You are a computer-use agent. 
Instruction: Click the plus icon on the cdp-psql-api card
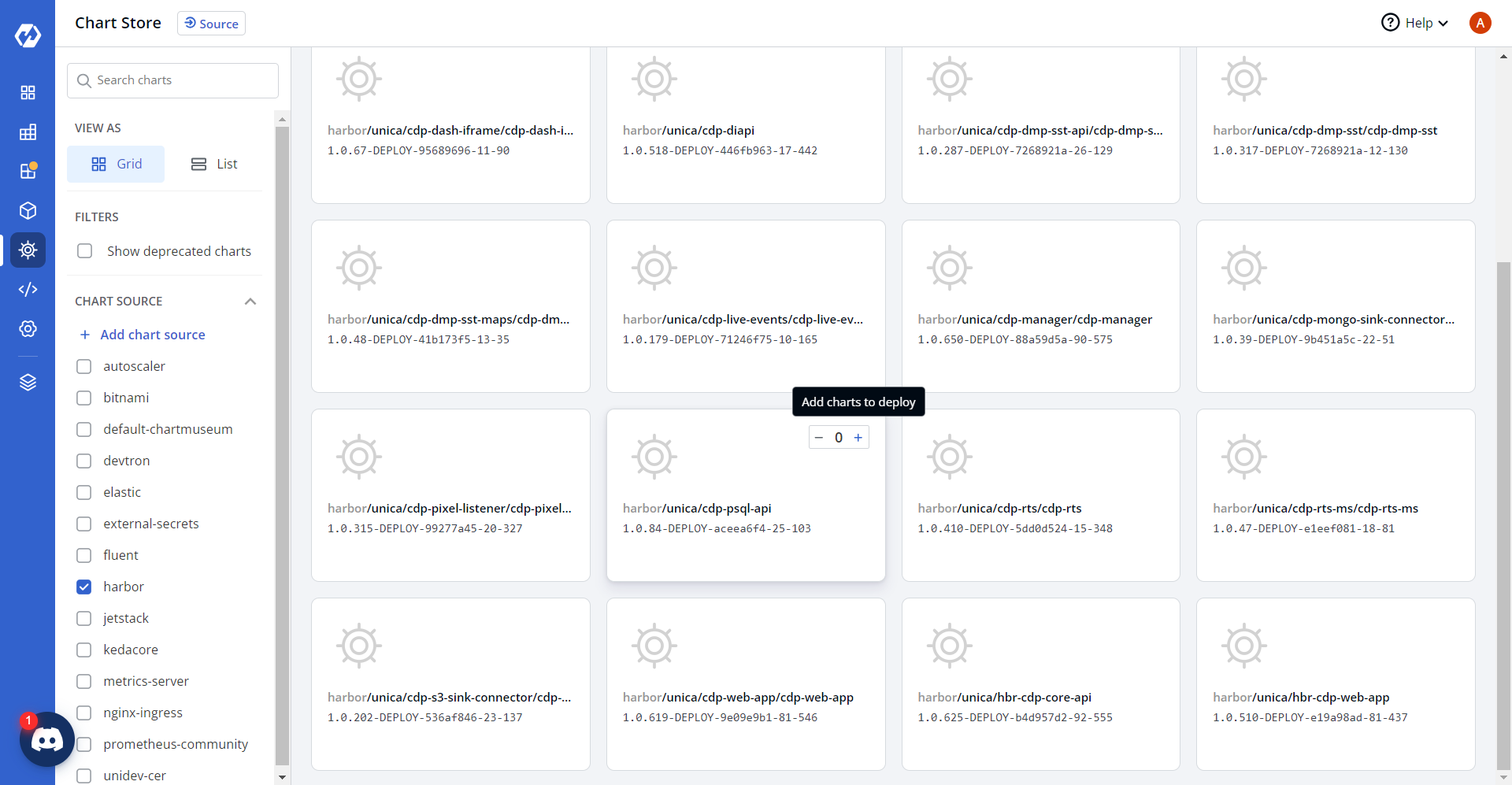click(858, 438)
